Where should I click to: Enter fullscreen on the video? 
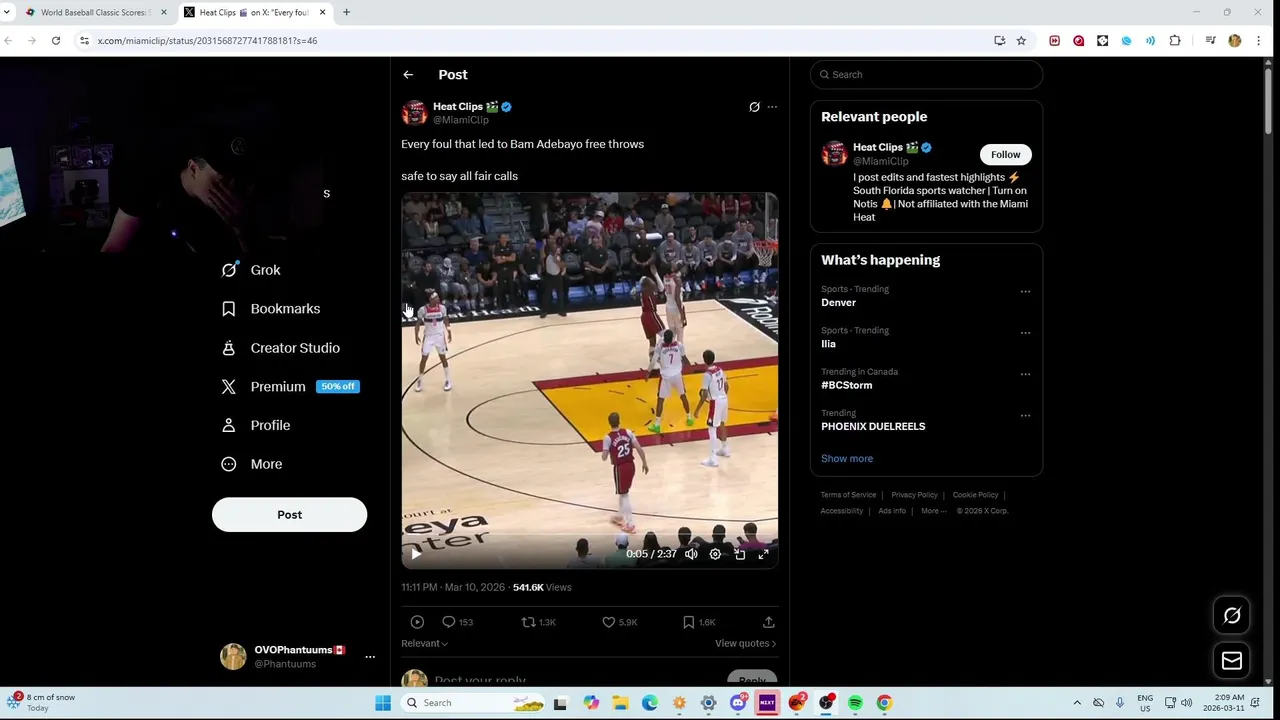point(764,554)
